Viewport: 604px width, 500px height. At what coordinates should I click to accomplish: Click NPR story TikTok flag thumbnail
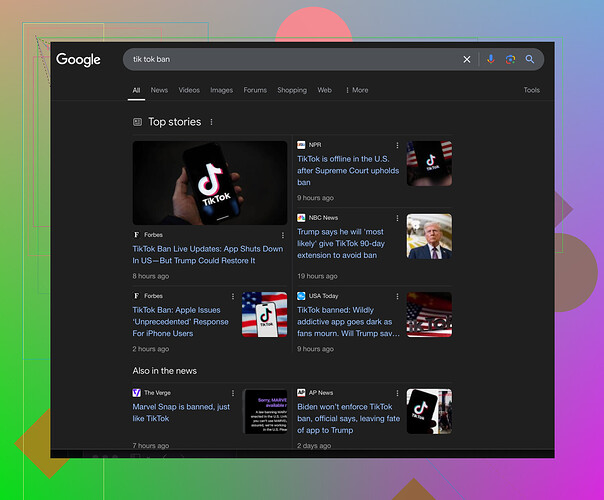[429, 164]
